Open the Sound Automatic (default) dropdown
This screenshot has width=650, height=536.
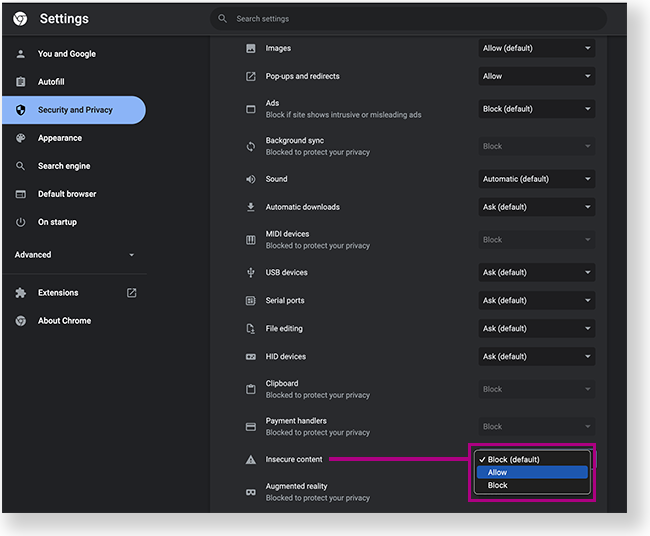[536, 179]
